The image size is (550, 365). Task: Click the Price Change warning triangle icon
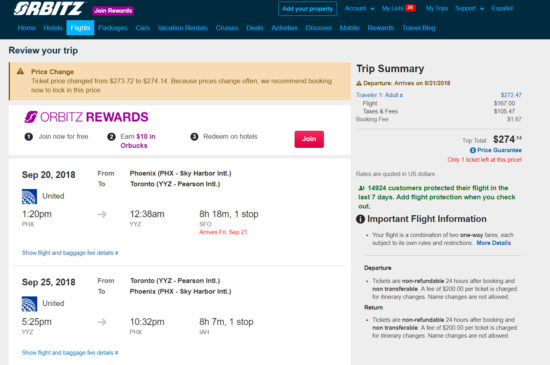20,71
